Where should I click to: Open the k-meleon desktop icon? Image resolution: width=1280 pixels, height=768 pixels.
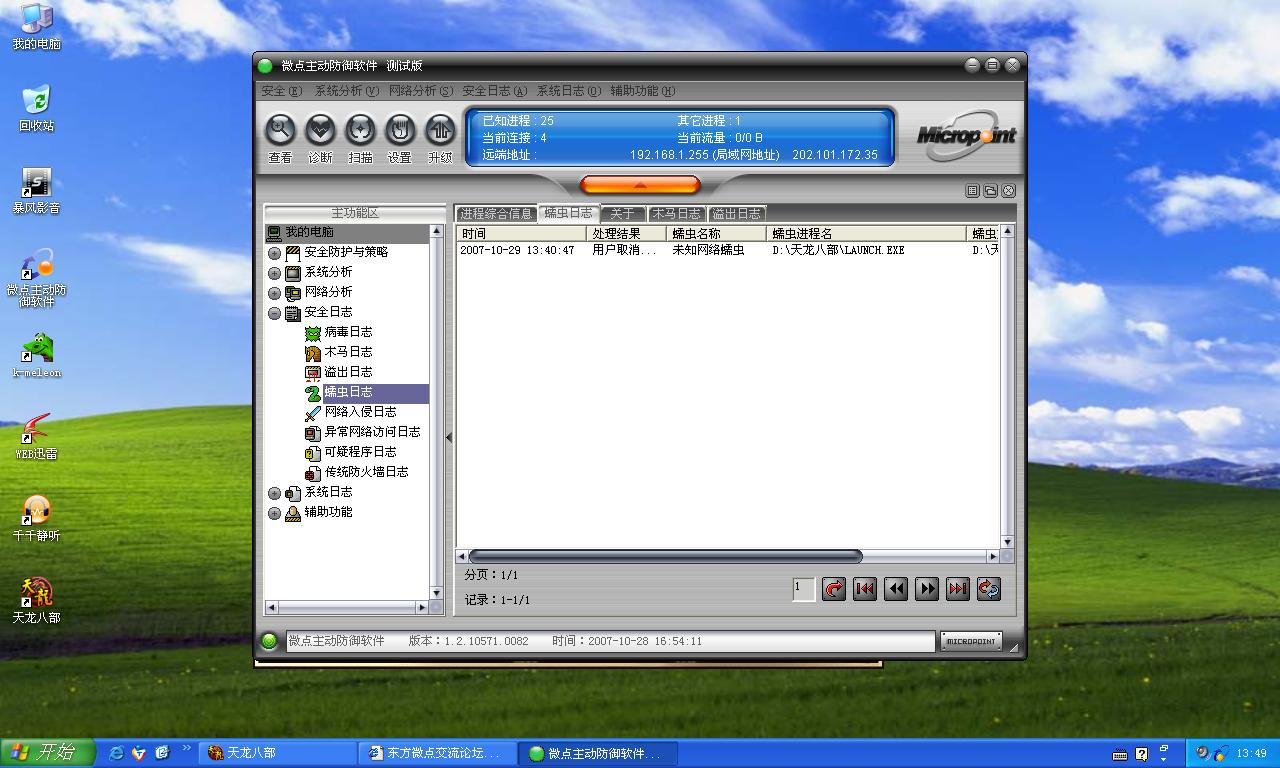pos(36,355)
